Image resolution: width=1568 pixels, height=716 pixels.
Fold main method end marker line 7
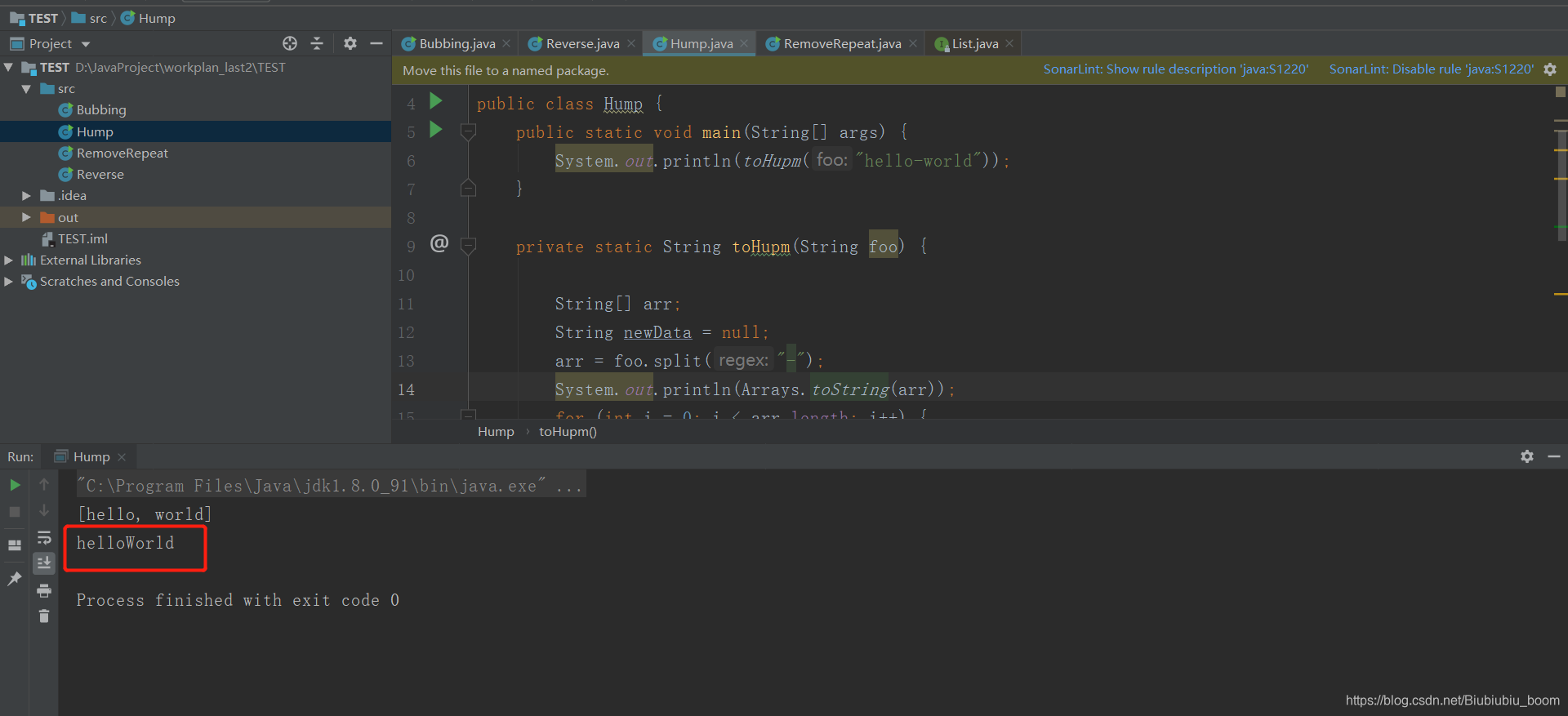pos(468,189)
